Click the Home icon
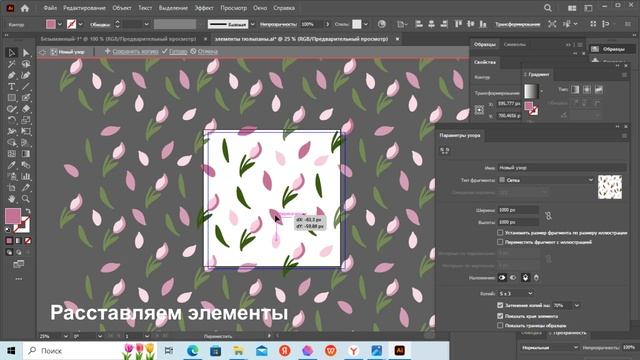The width and height of the screenshot is (640, 360). point(25,8)
